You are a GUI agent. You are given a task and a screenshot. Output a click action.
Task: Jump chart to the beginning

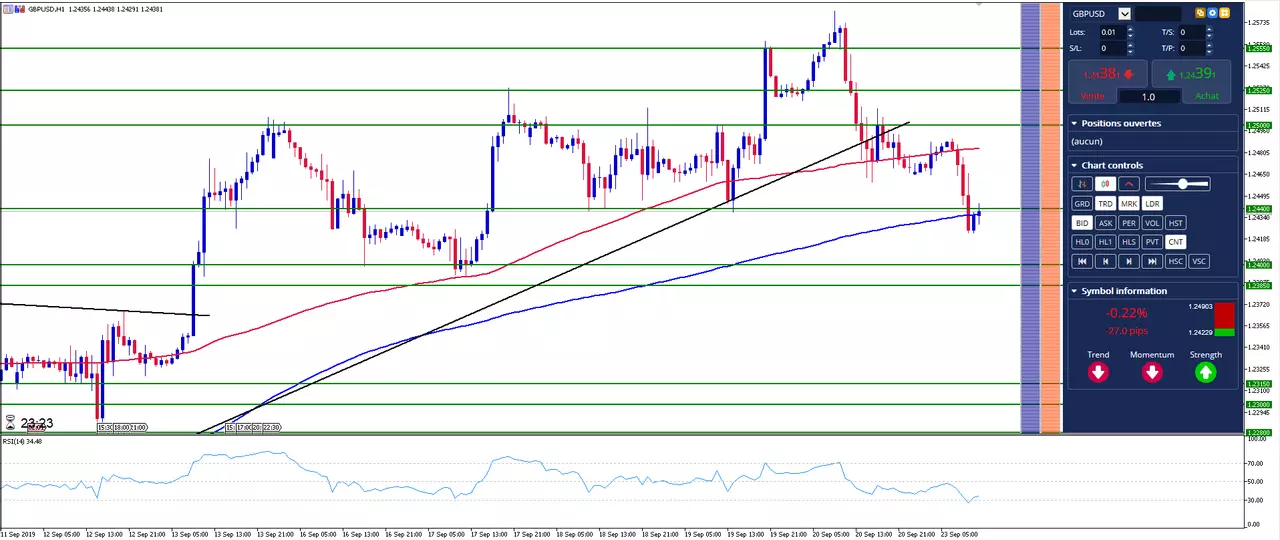1082,261
